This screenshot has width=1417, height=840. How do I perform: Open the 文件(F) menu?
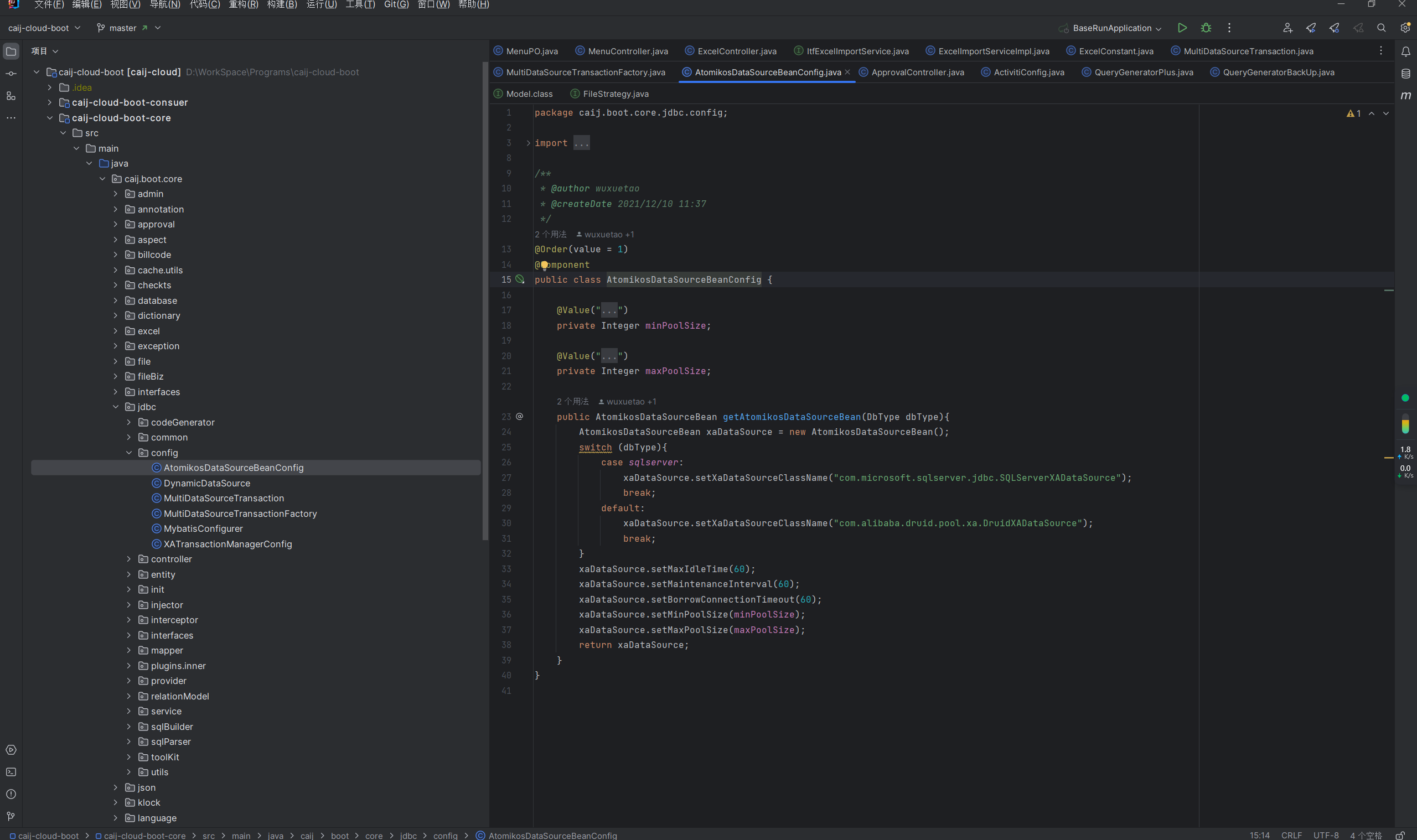click(x=49, y=4)
